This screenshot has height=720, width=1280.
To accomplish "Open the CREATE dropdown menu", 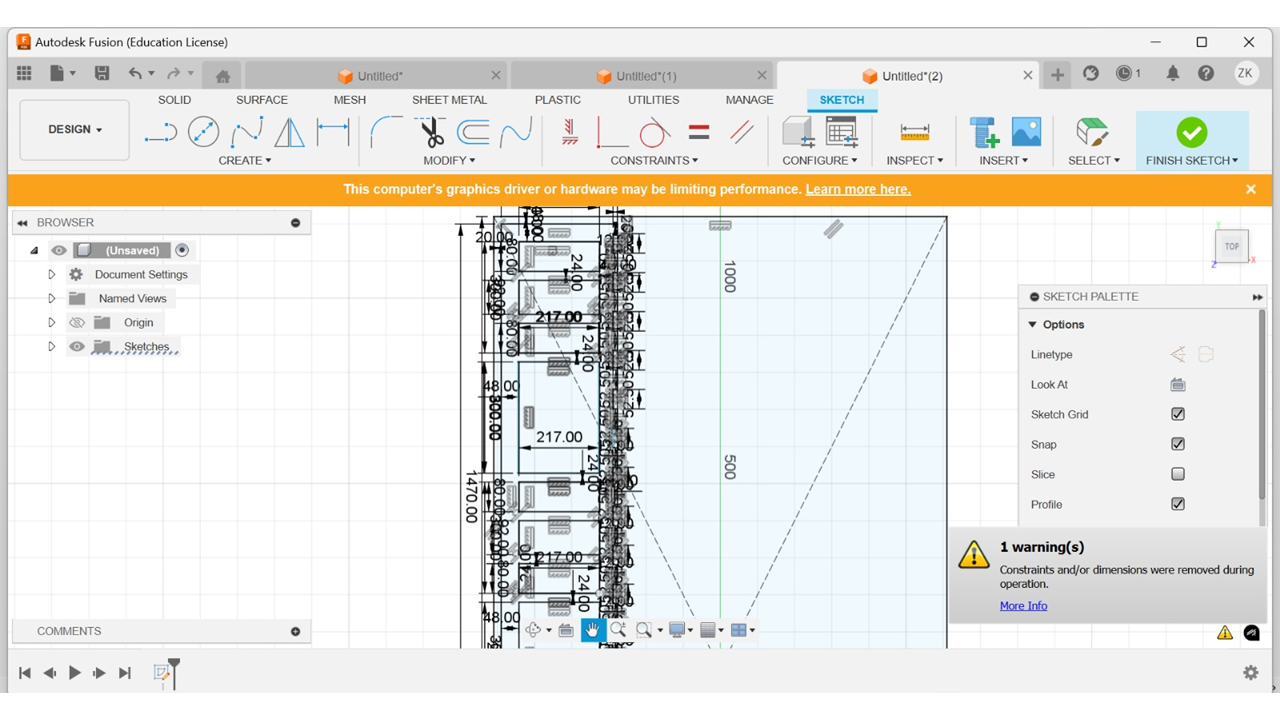I will point(245,160).
